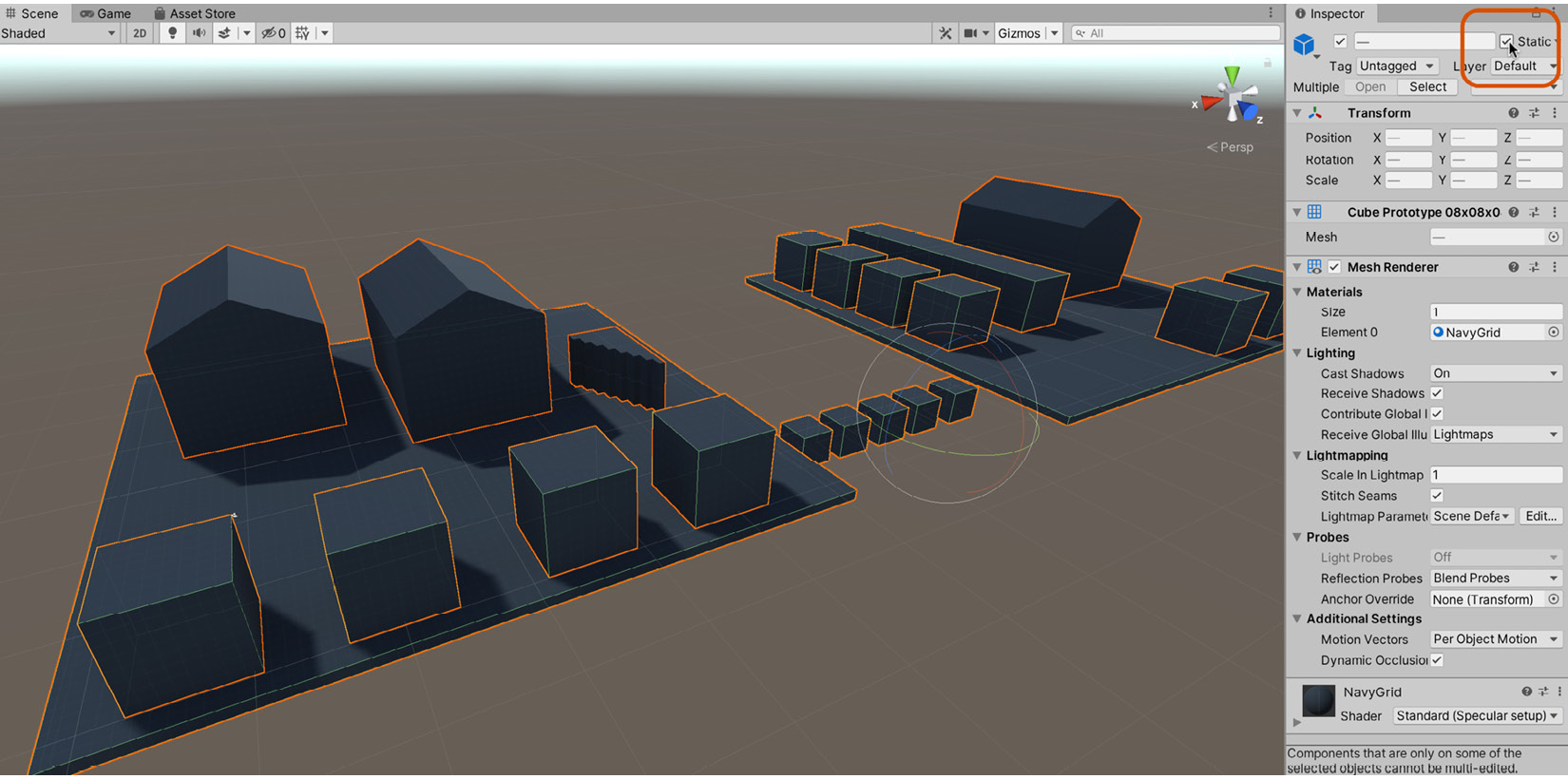This screenshot has width=1568, height=779.
Task: Open Transform preset settings icon
Action: [x=1534, y=113]
